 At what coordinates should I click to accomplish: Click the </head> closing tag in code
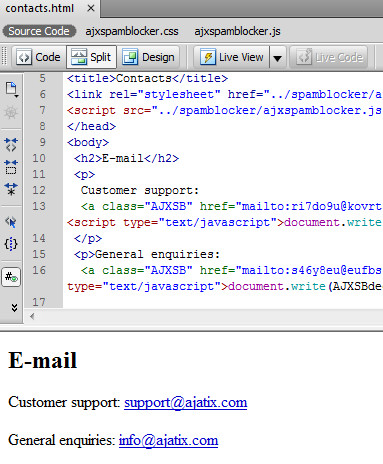click(x=91, y=126)
